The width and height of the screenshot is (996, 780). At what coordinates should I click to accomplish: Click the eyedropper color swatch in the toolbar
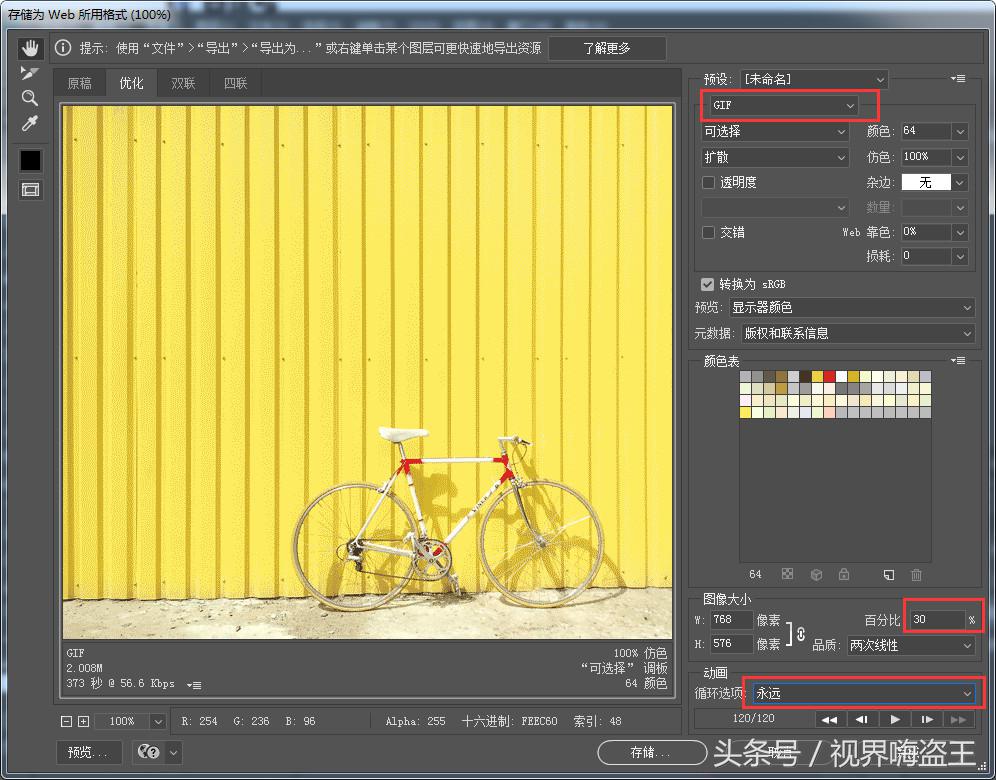(x=30, y=160)
